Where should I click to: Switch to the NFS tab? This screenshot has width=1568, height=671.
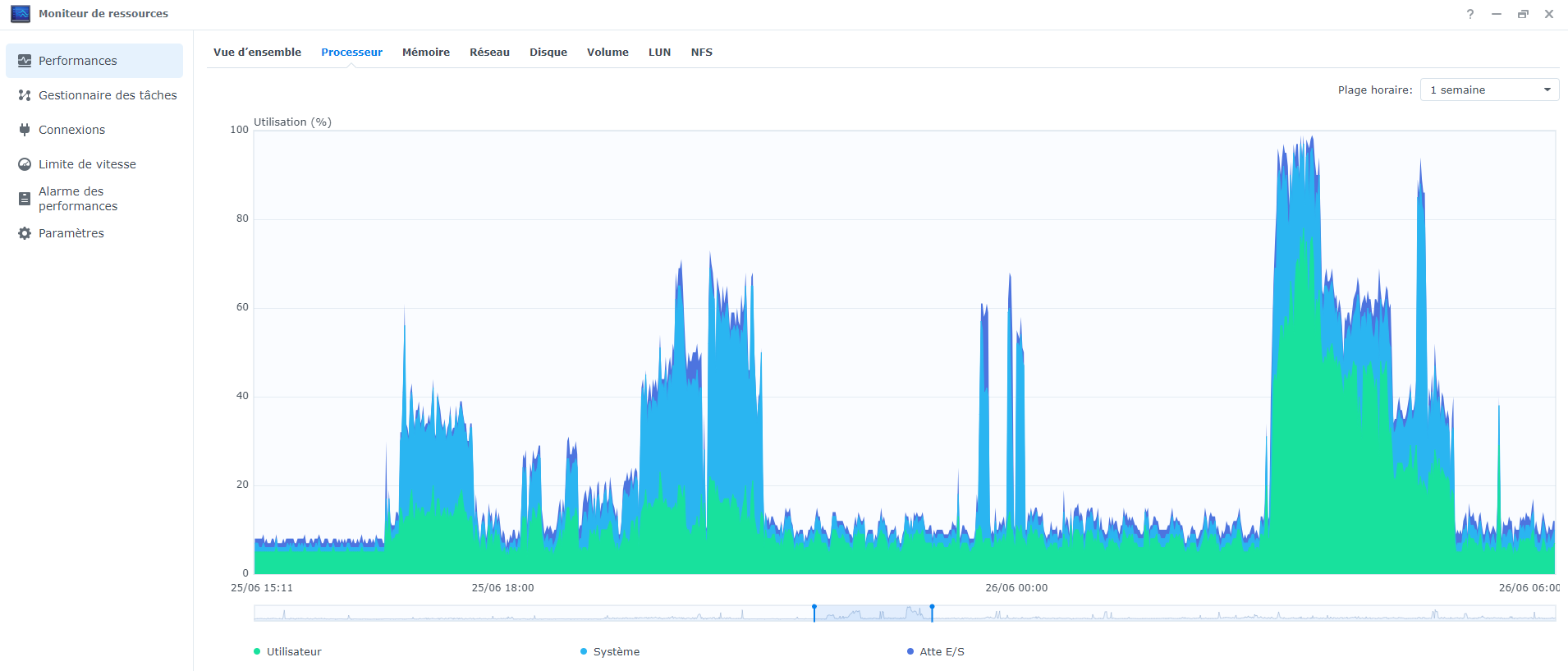(x=702, y=52)
